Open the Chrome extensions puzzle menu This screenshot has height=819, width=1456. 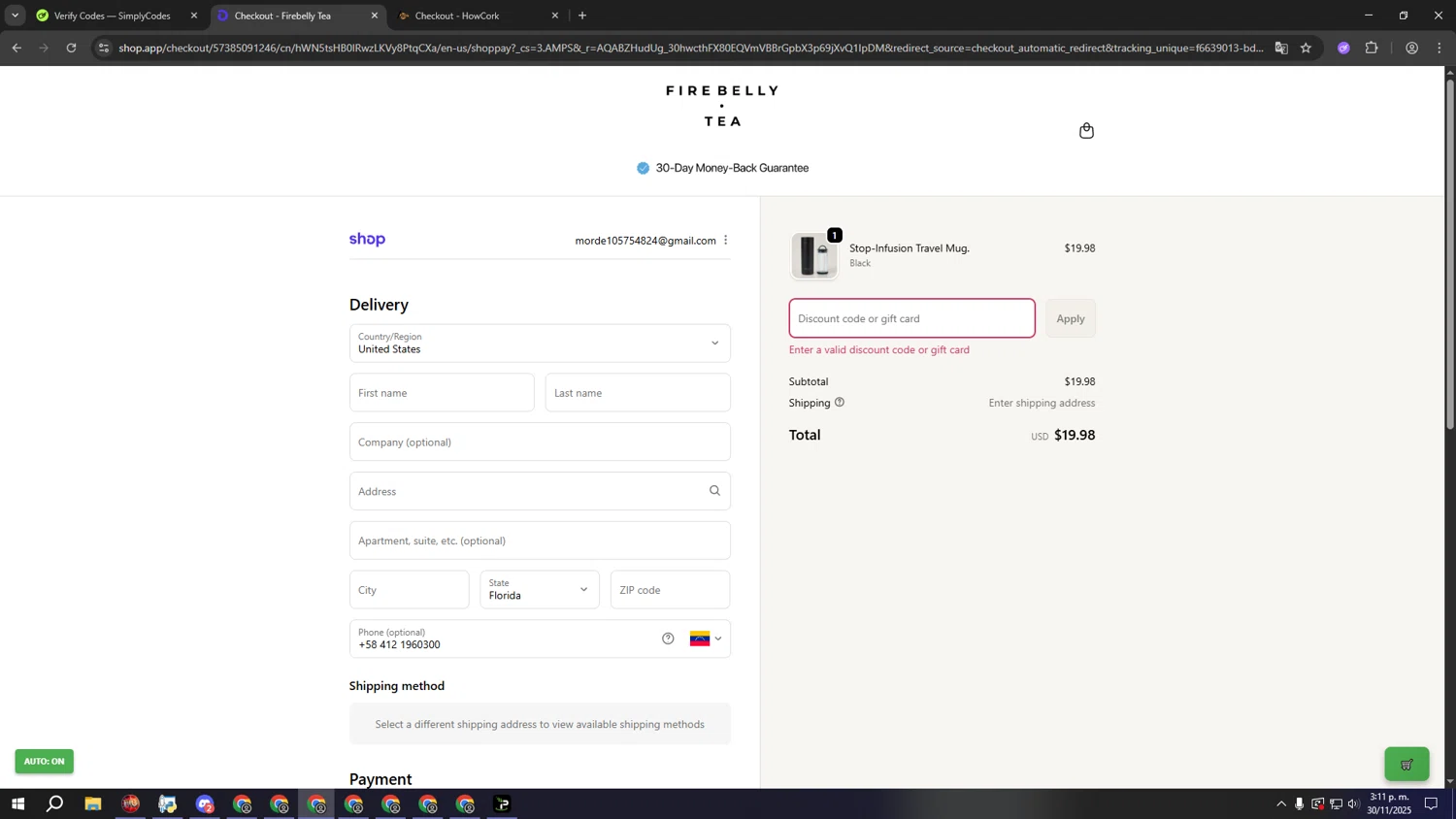coord(1372,48)
